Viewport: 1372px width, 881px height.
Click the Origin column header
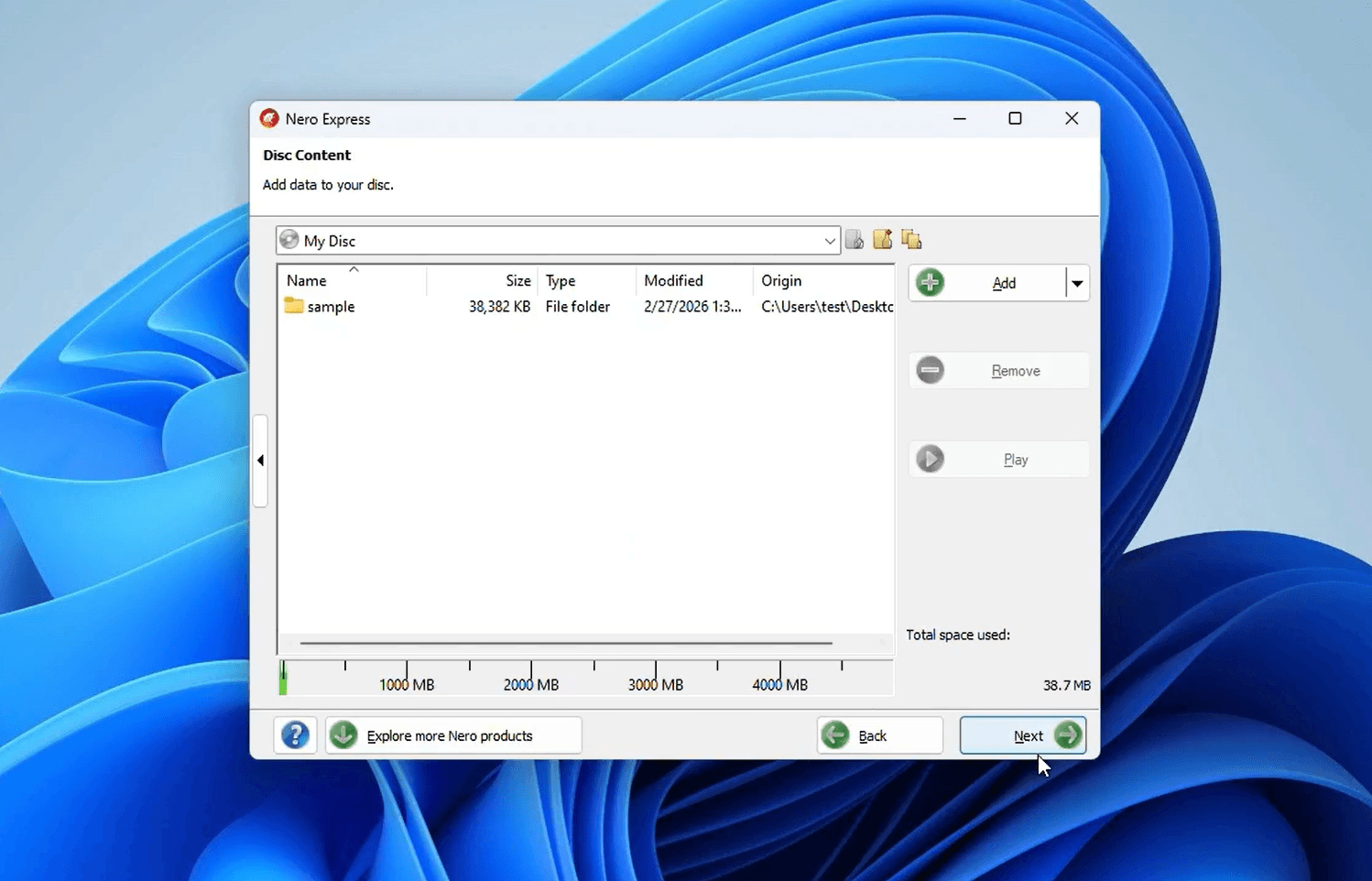coord(823,280)
